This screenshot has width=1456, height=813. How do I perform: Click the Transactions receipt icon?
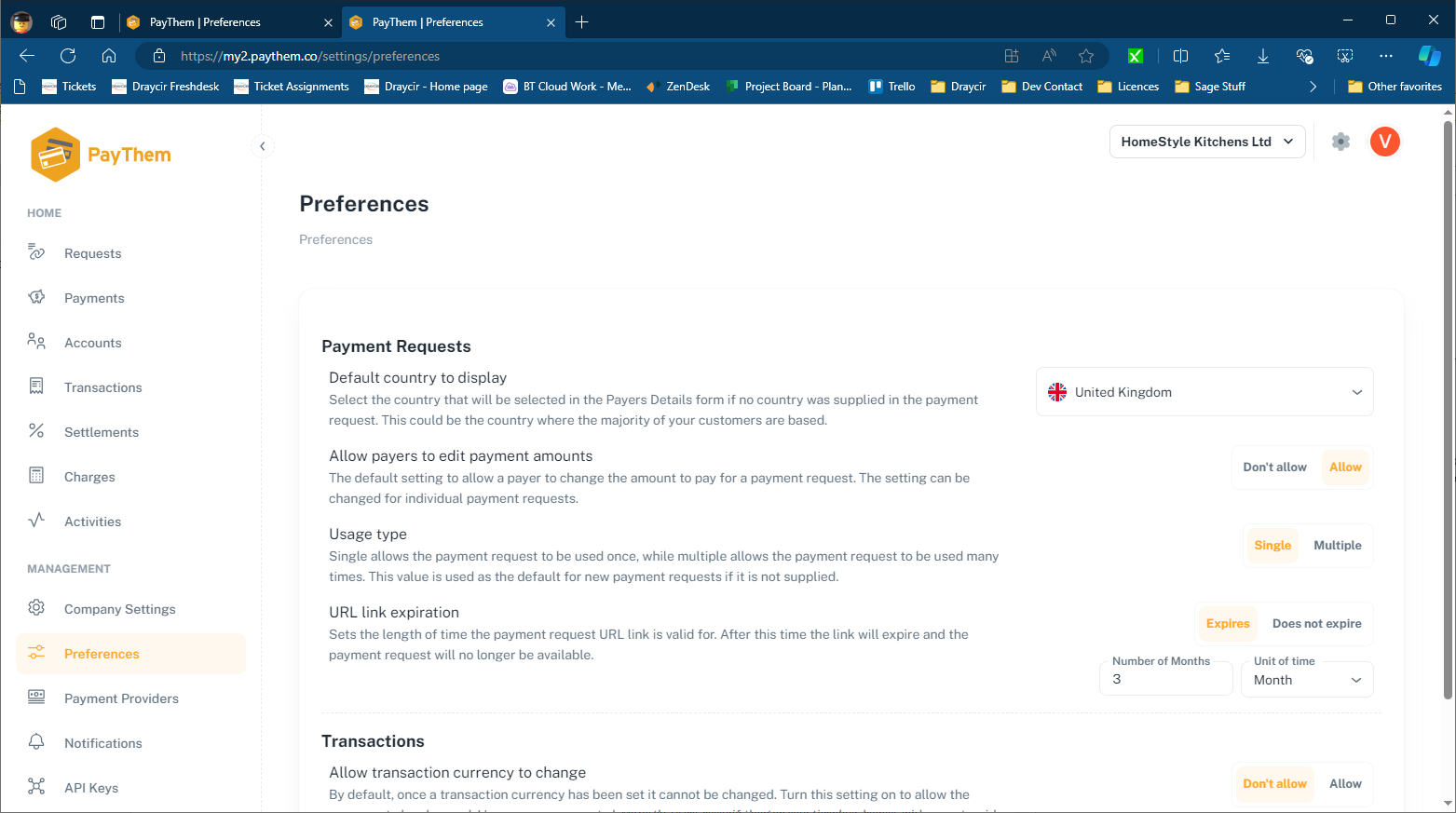(x=36, y=387)
